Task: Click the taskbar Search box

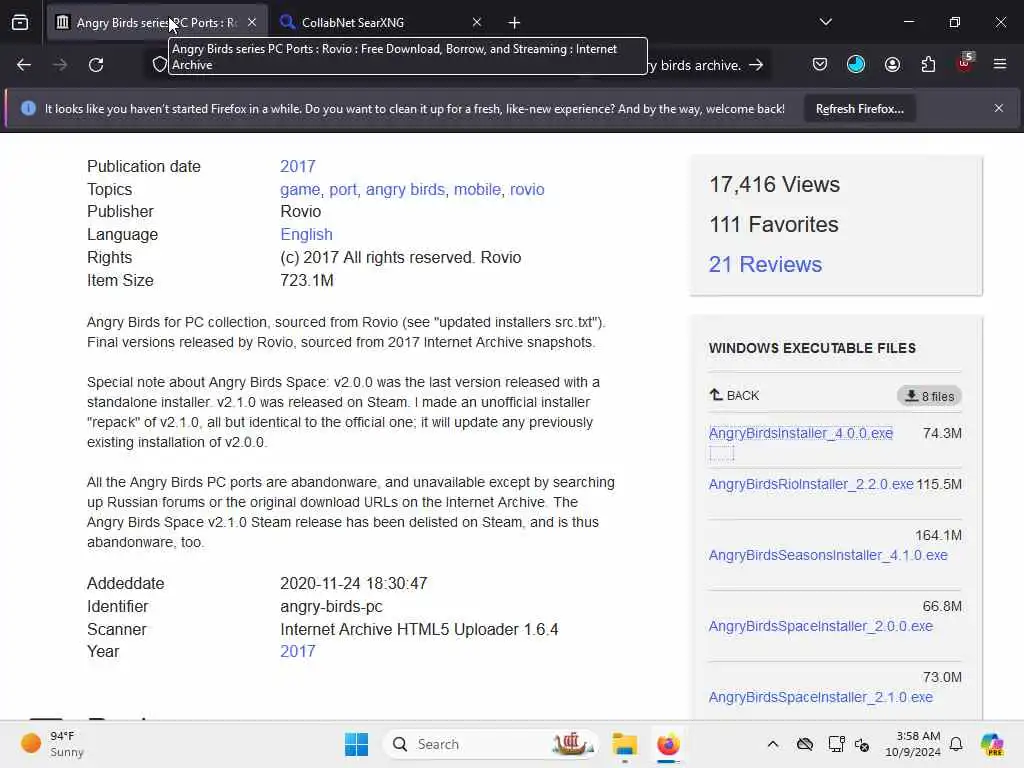Action: point(490,744)
